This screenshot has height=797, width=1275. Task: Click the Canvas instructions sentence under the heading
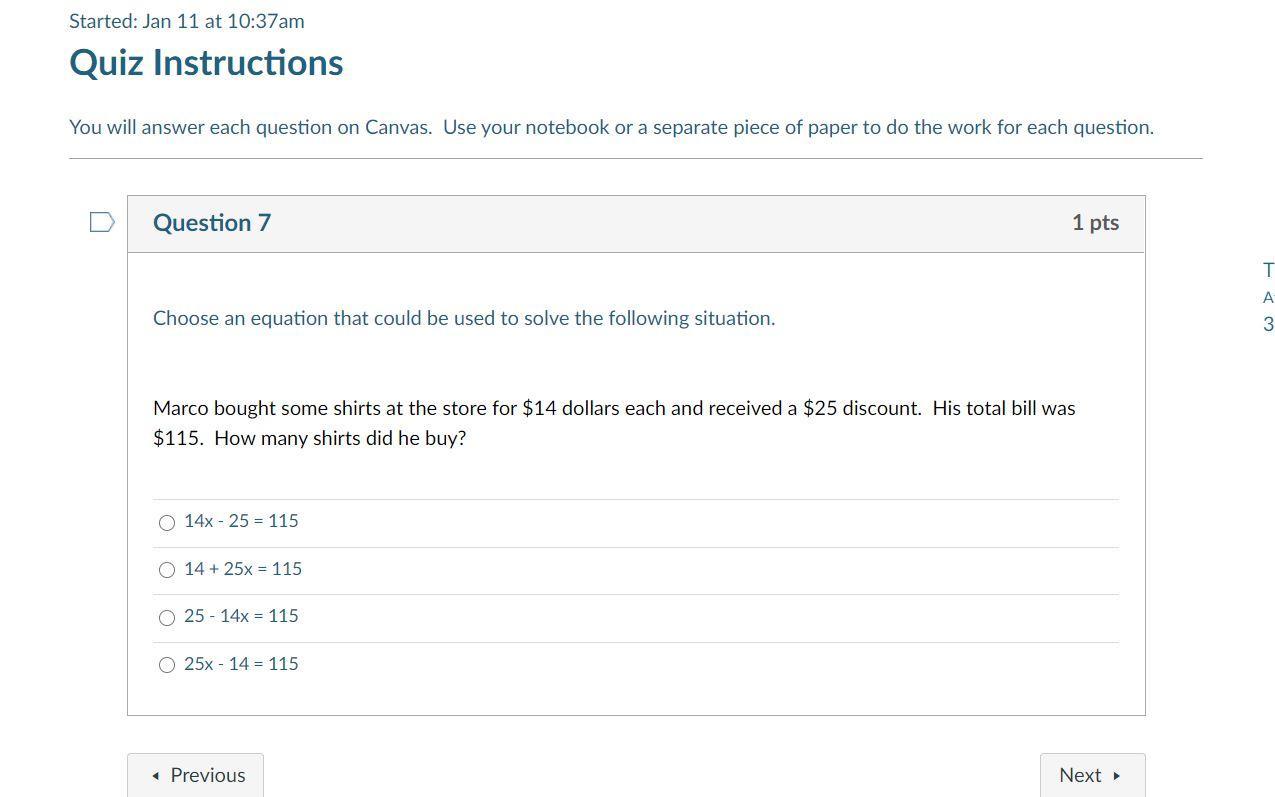click(x=611, y=128)
